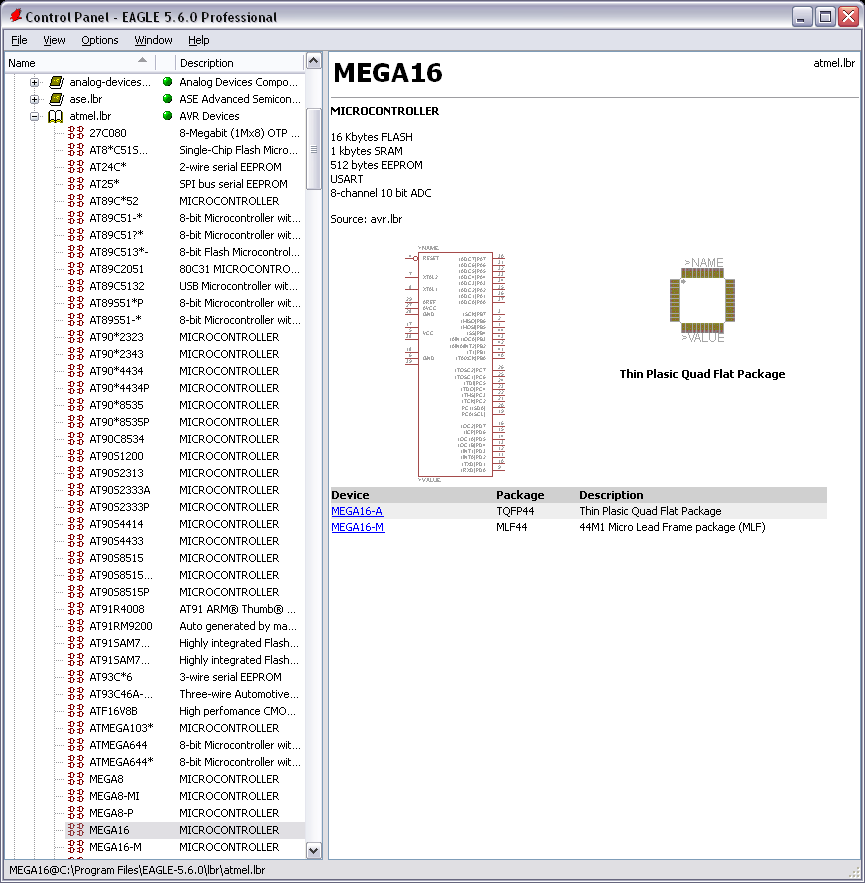This screenshot has width=865, height=883.
Task: Click the Description column header
Action: pos(240,63)
